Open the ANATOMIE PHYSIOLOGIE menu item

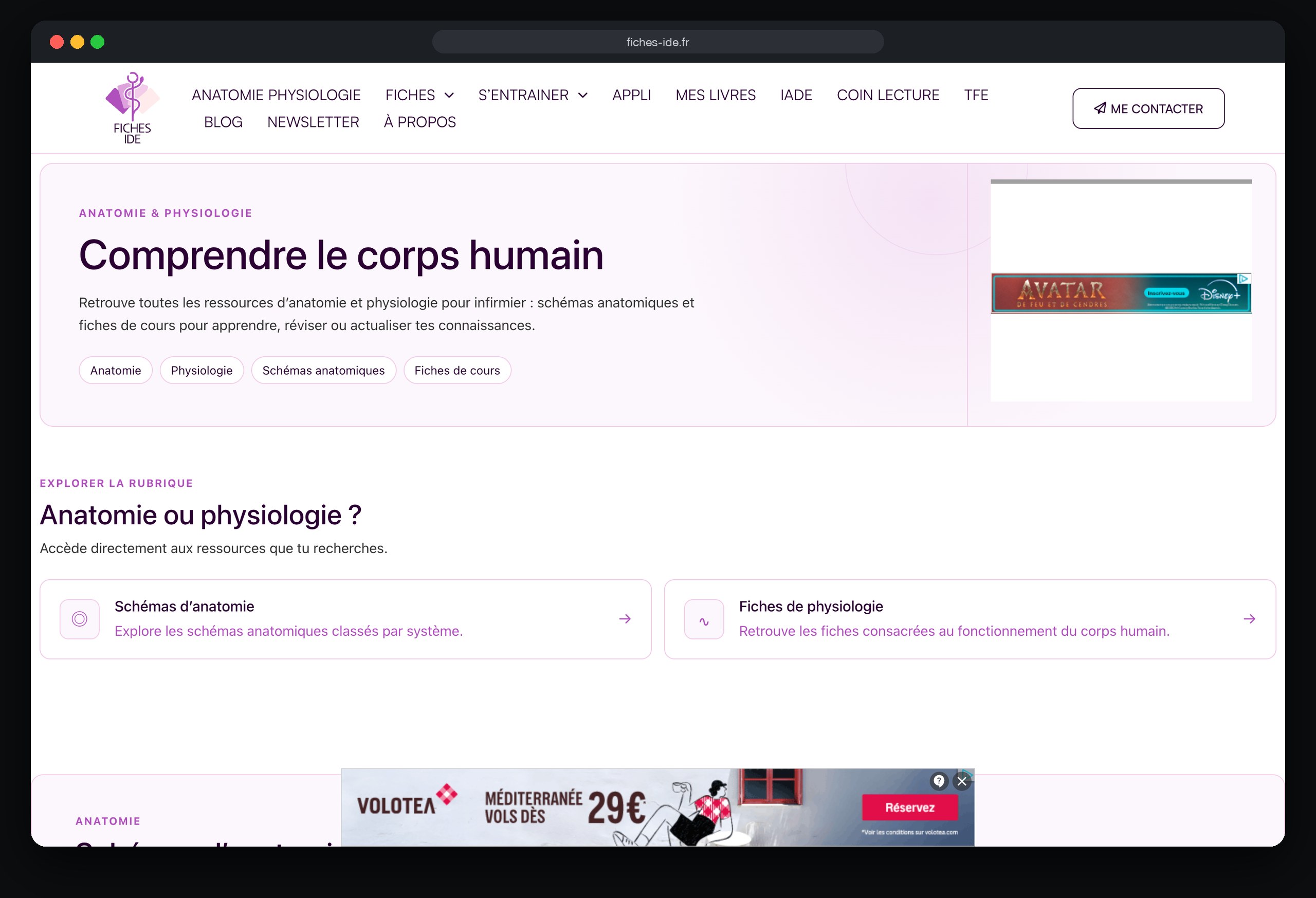(277, 95)
